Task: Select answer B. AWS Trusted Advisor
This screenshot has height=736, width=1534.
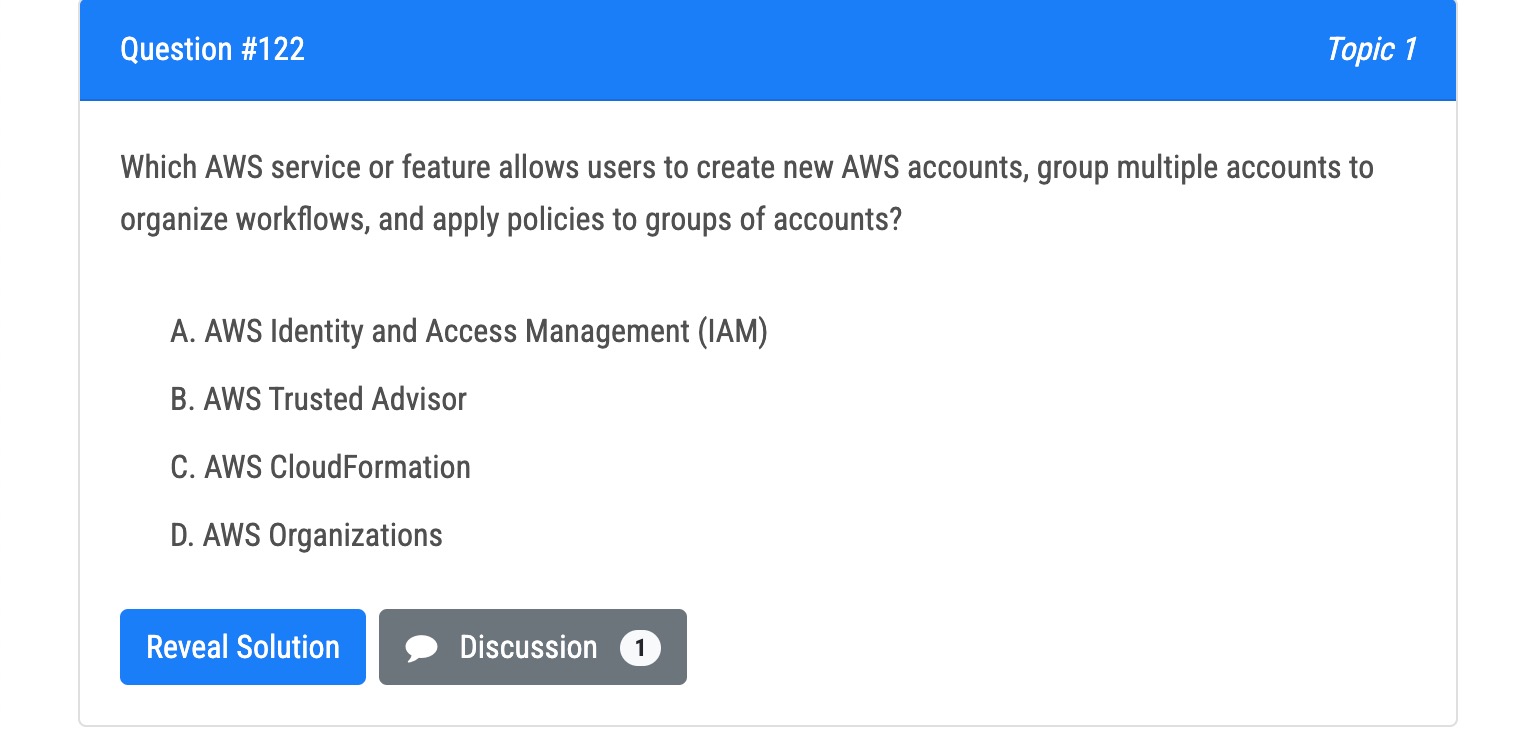Action: pos(319,399)
